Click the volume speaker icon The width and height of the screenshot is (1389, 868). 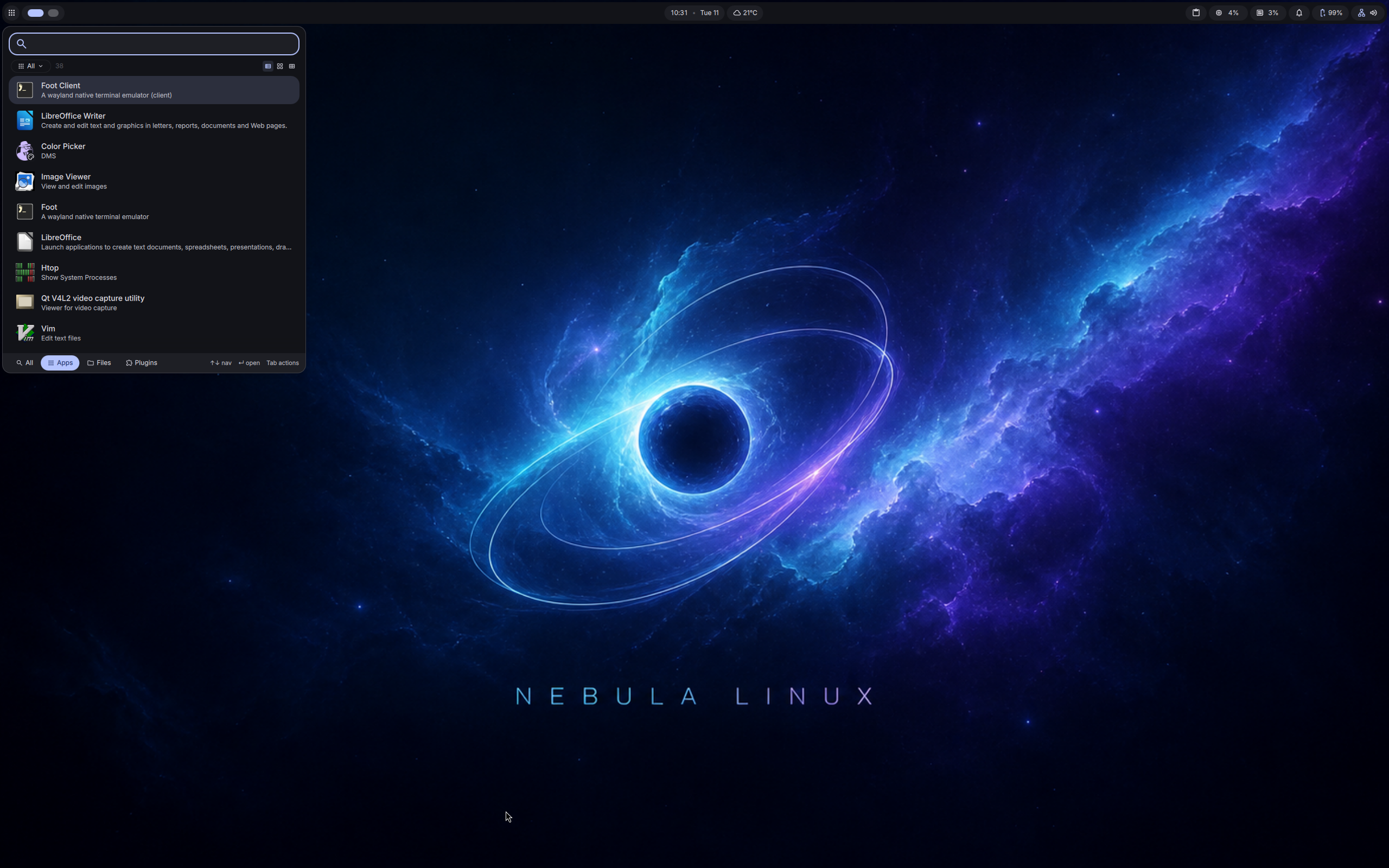(1373, 12)
